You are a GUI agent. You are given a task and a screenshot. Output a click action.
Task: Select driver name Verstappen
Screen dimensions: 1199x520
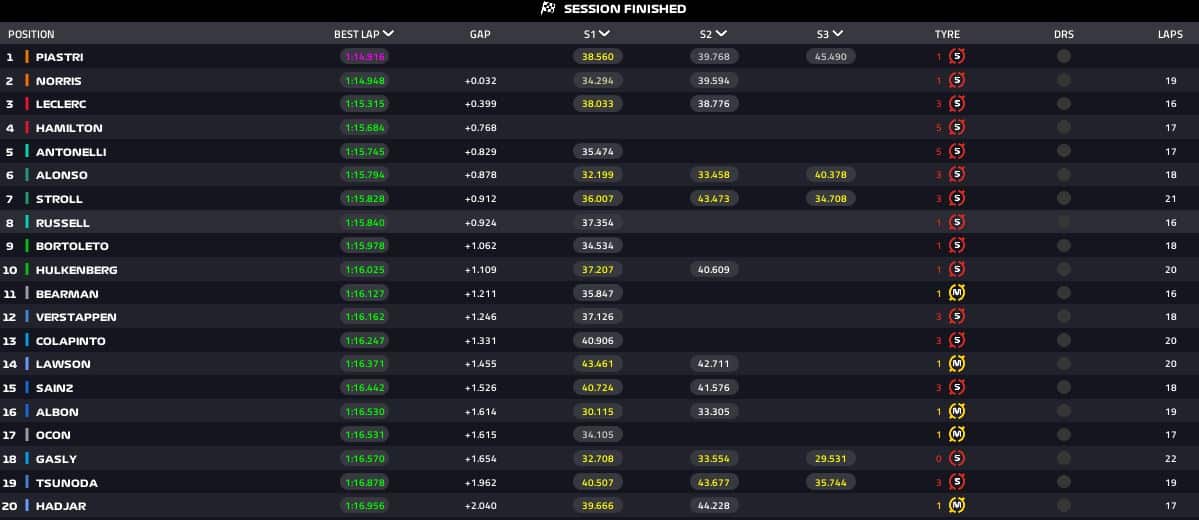point(76,317)
